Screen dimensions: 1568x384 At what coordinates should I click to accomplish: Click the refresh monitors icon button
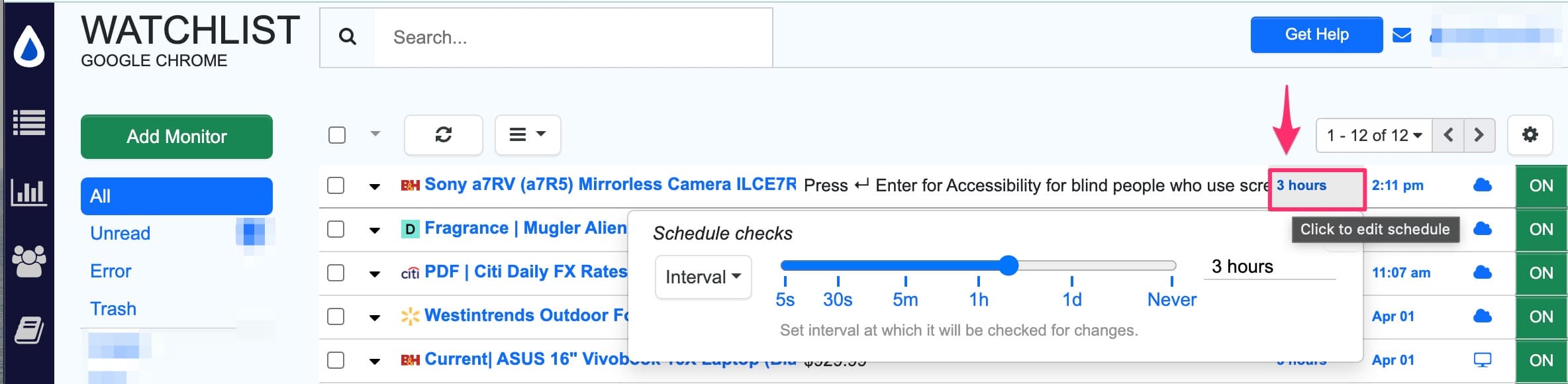pyautogui.click(x=443, y=135)
